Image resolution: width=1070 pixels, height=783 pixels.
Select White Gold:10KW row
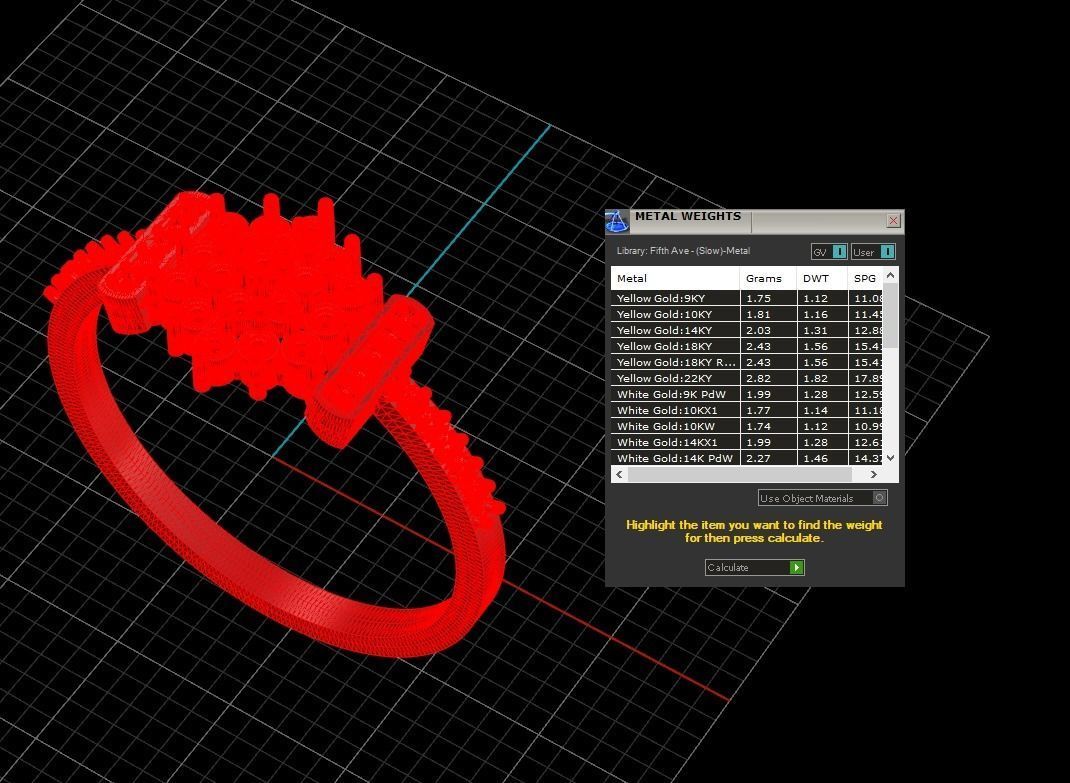747,426
